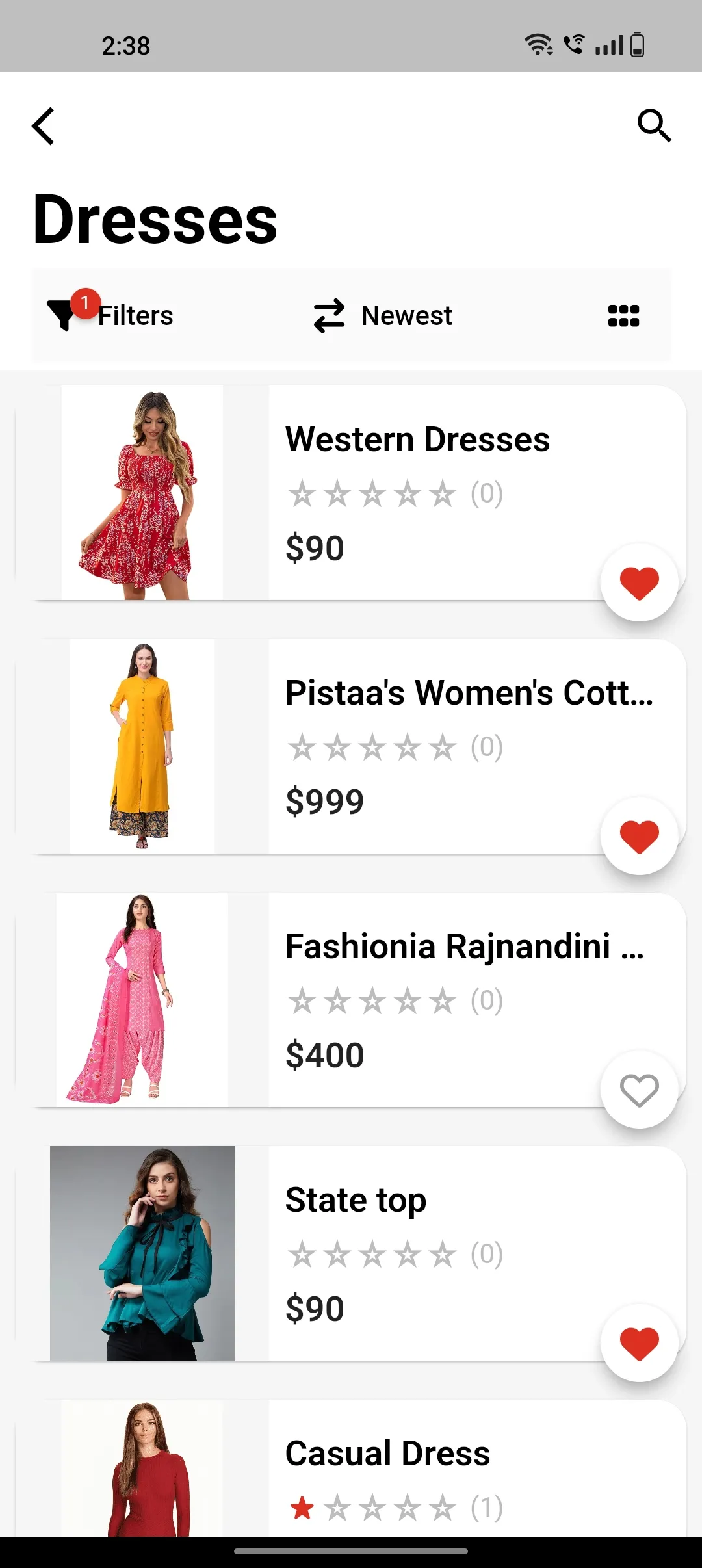Switch layout using the grid view icon
This screenshot has width=702, height=1568.
(623, 316)
